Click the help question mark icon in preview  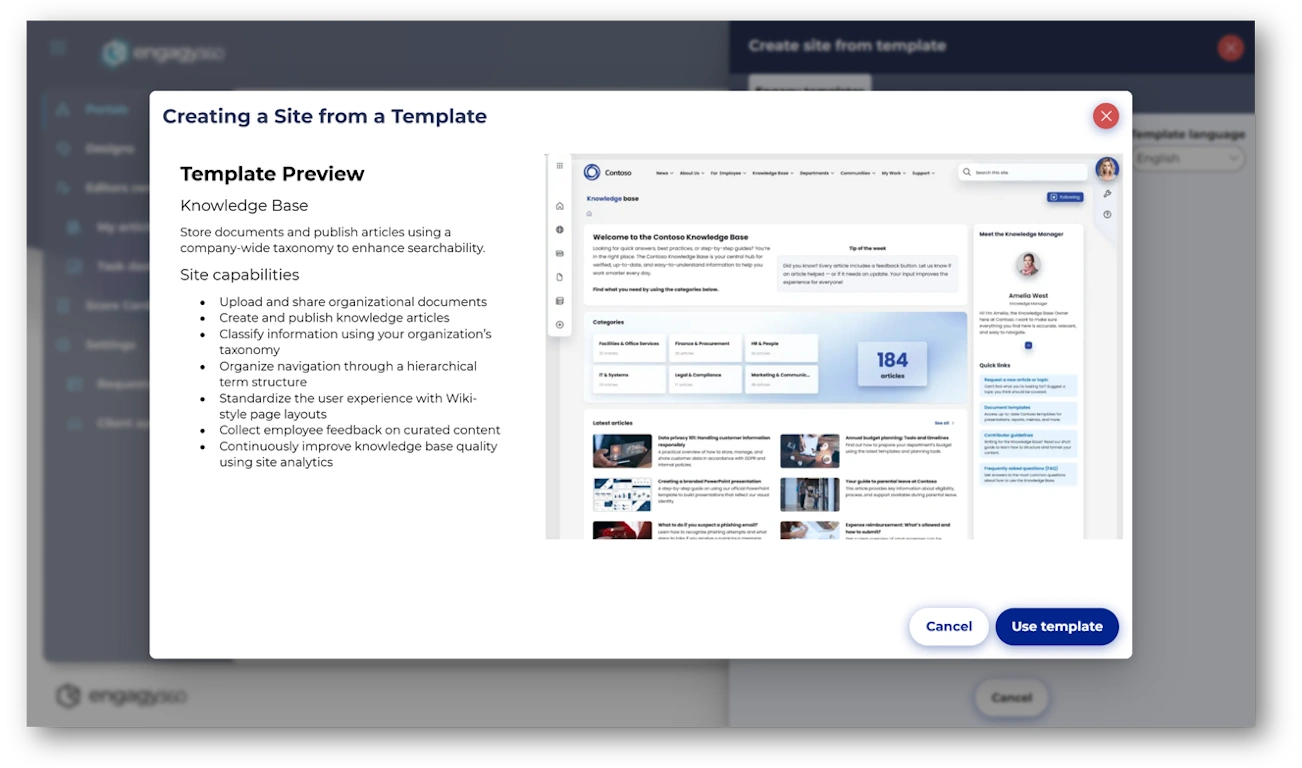1107,215
